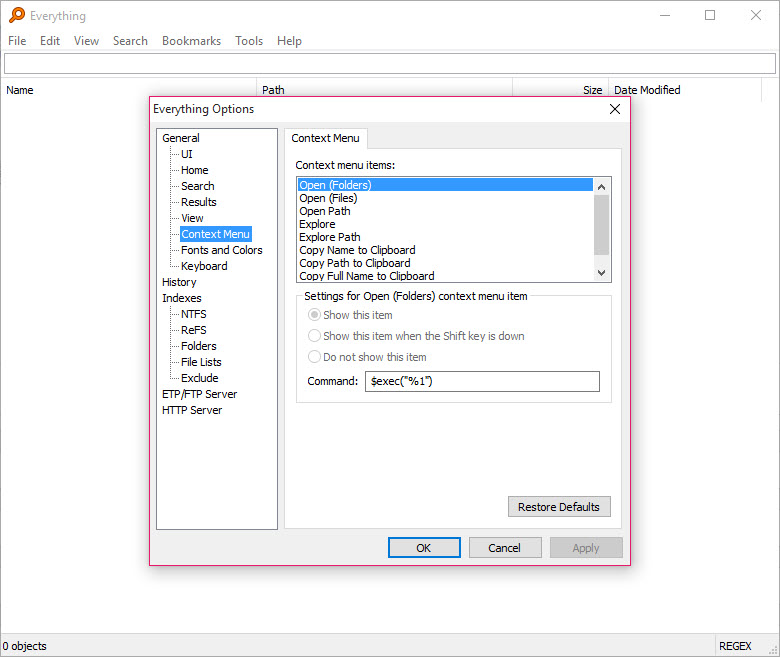Select UI in the options tree
This screenshot has width=780, height=657.
coord(187,154)
